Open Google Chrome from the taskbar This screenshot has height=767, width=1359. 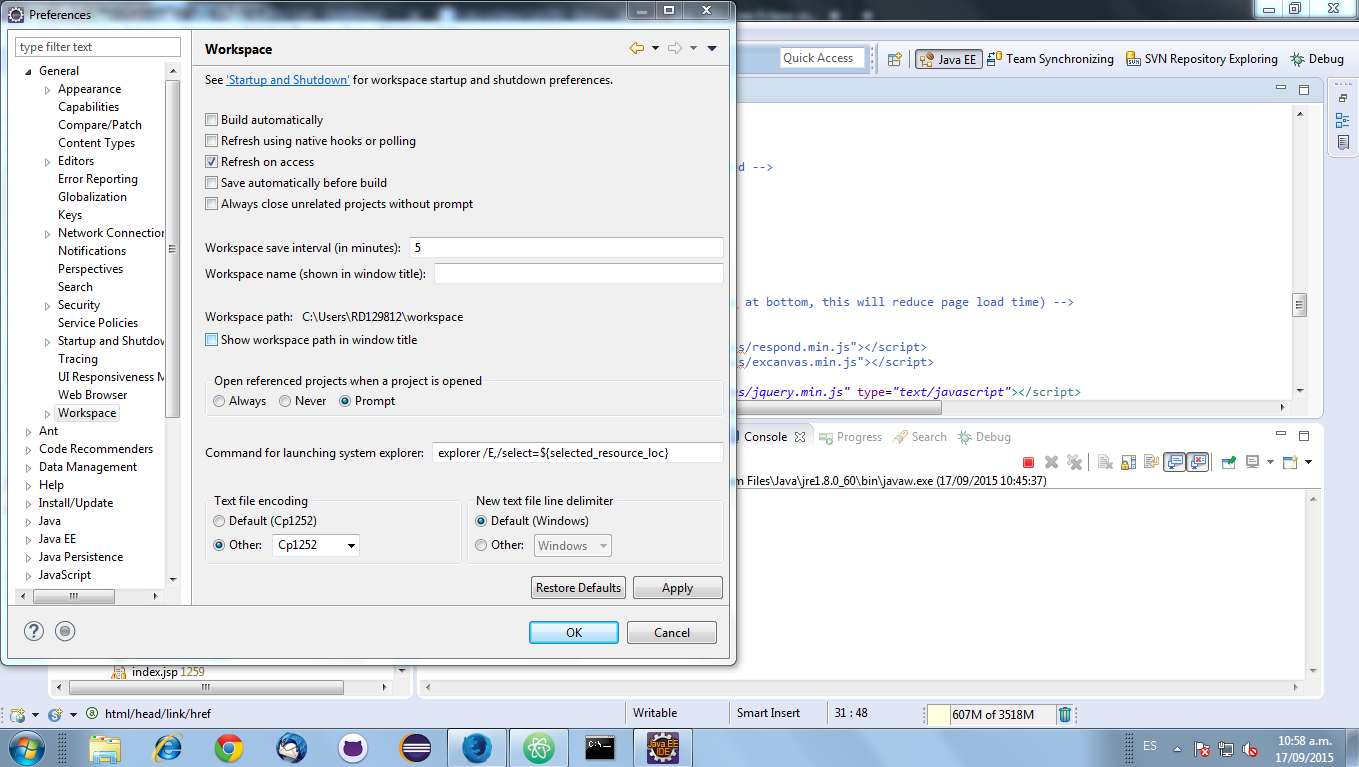coord(229,748)
